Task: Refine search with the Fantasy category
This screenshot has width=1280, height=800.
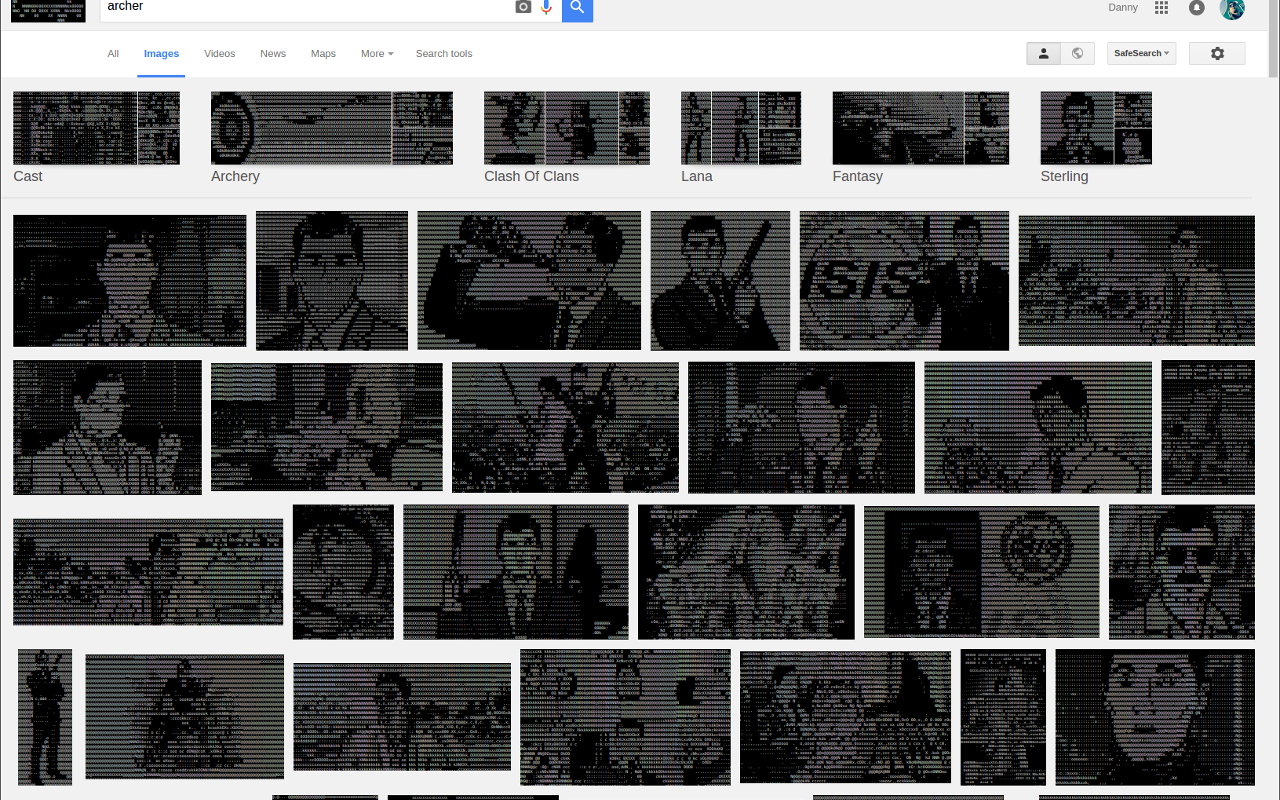Action: pyautogui.click(x=921, y=138)
